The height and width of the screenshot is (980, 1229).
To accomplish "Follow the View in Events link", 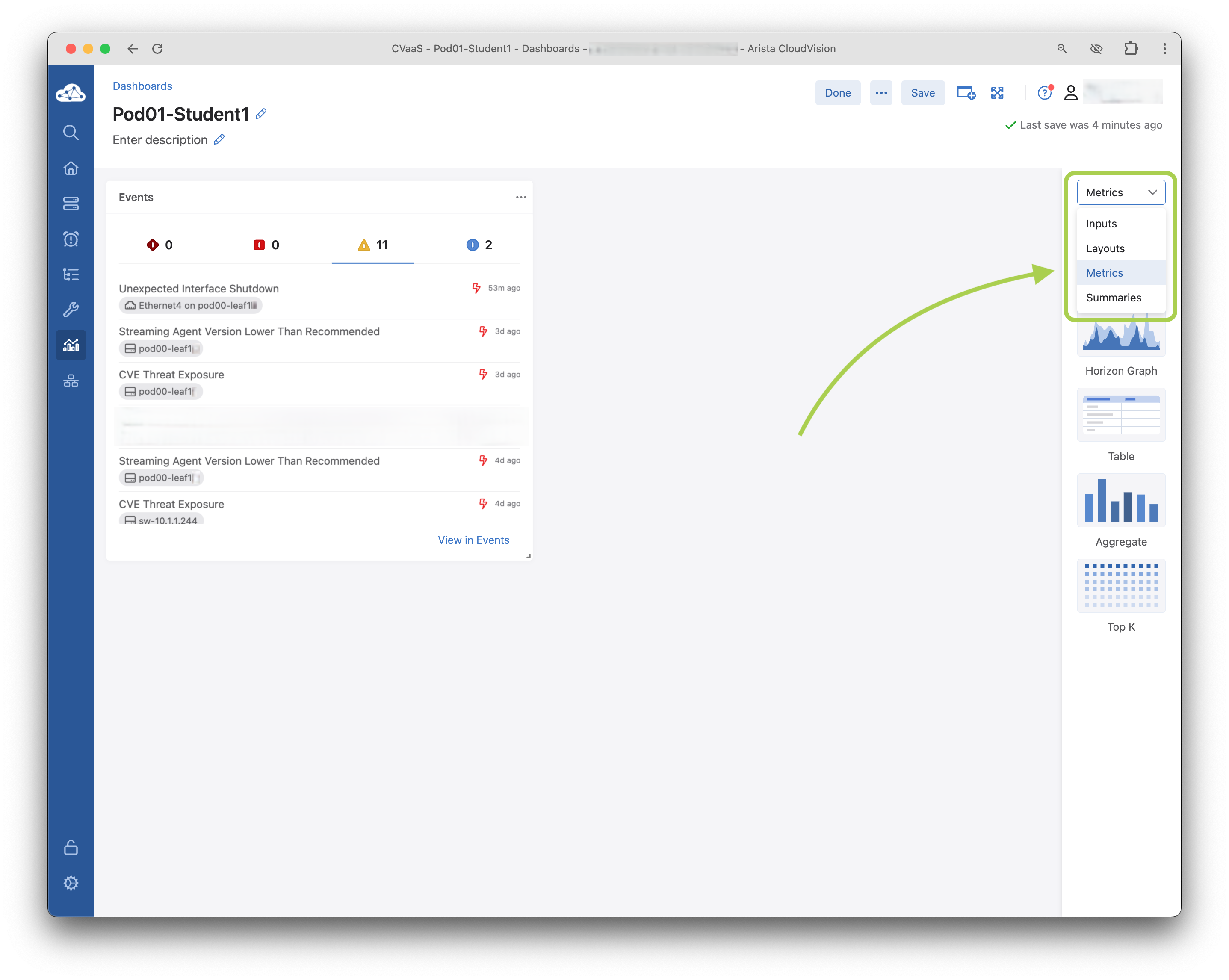I will coord(473,540).
